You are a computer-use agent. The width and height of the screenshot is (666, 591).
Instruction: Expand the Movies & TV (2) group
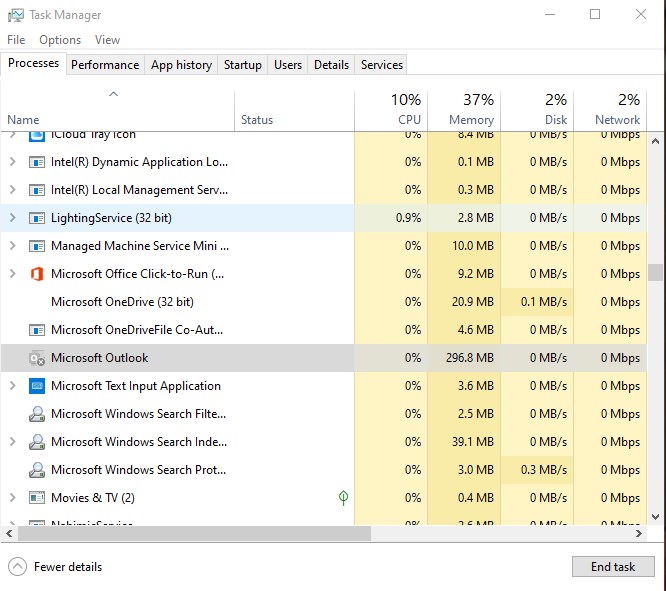[13, 498]
